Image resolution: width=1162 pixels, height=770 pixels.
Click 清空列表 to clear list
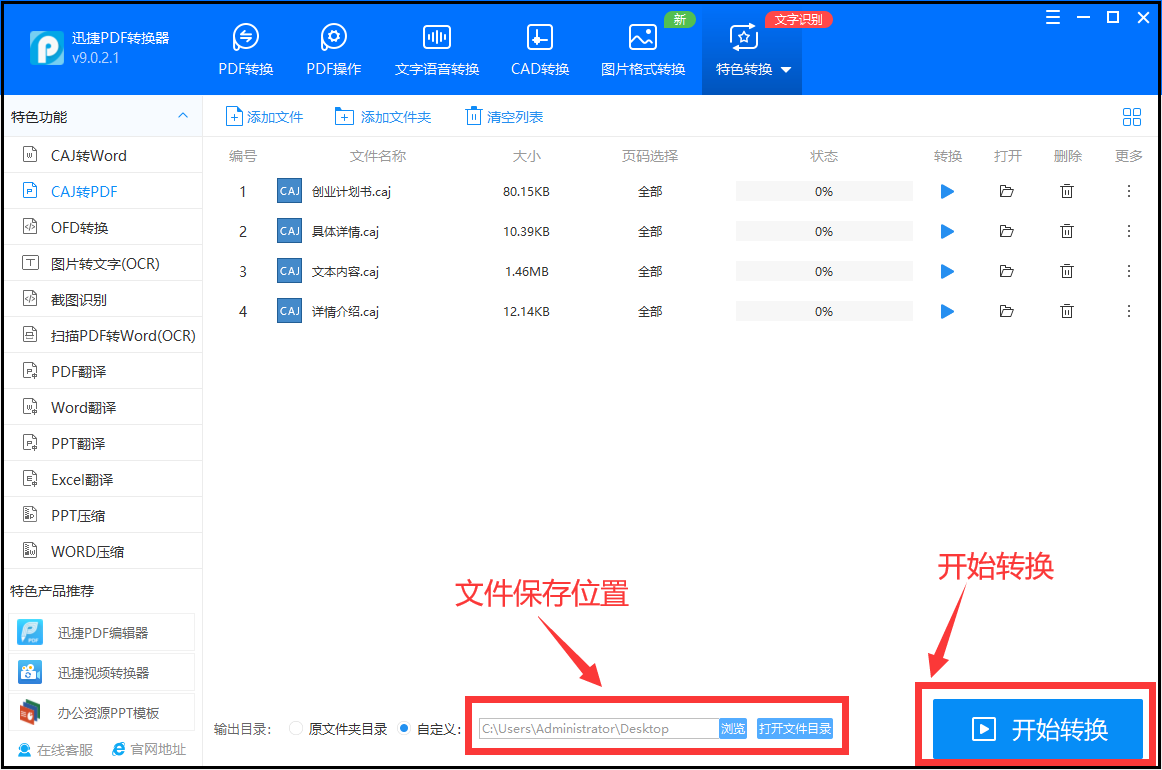pyautogui.click(x=504, y=116)
